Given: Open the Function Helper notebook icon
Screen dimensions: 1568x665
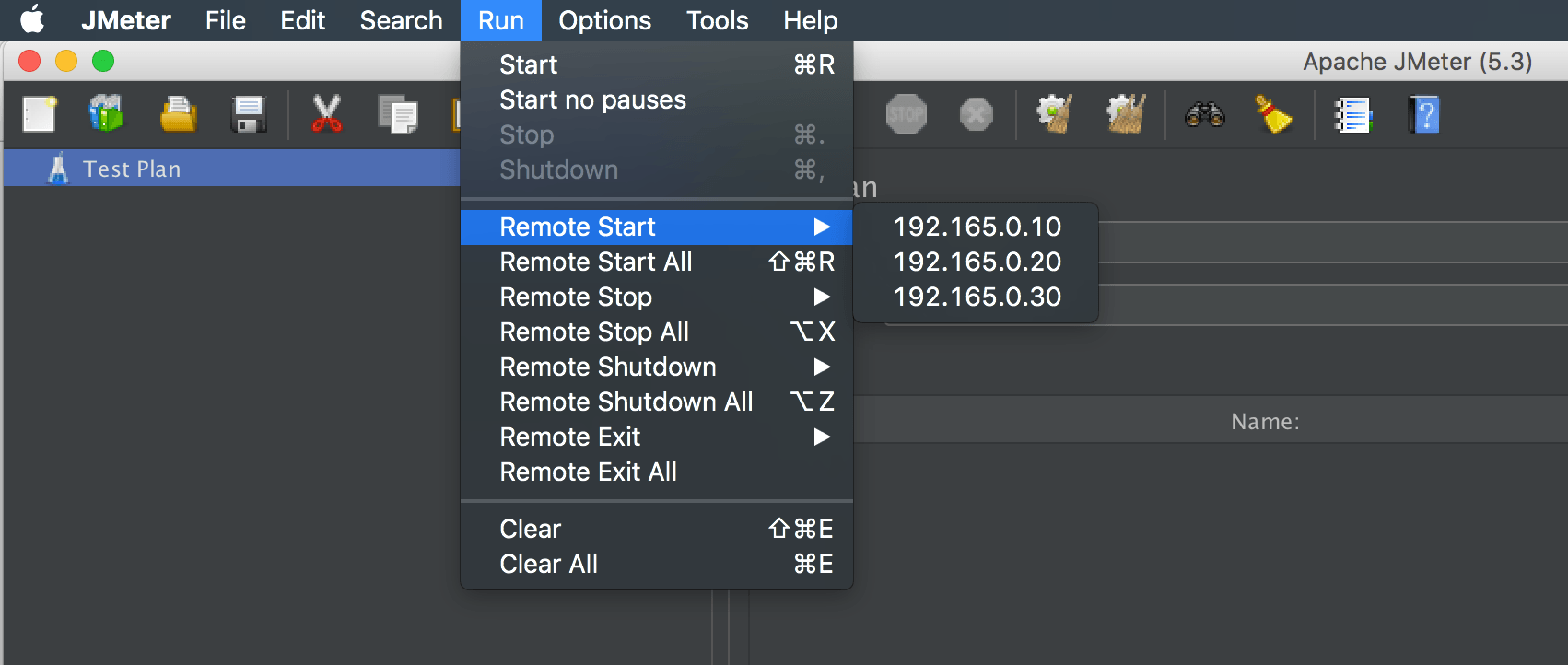Looking at the screenshot, I should pos(1352,115).
